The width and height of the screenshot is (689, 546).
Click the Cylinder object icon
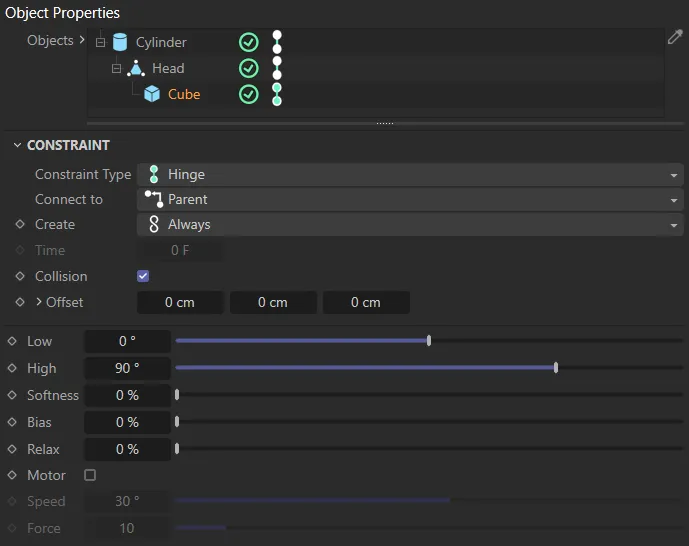coord(120,42)
